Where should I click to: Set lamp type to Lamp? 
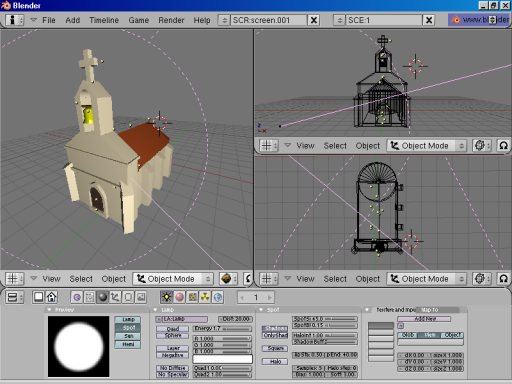[128, 320]
